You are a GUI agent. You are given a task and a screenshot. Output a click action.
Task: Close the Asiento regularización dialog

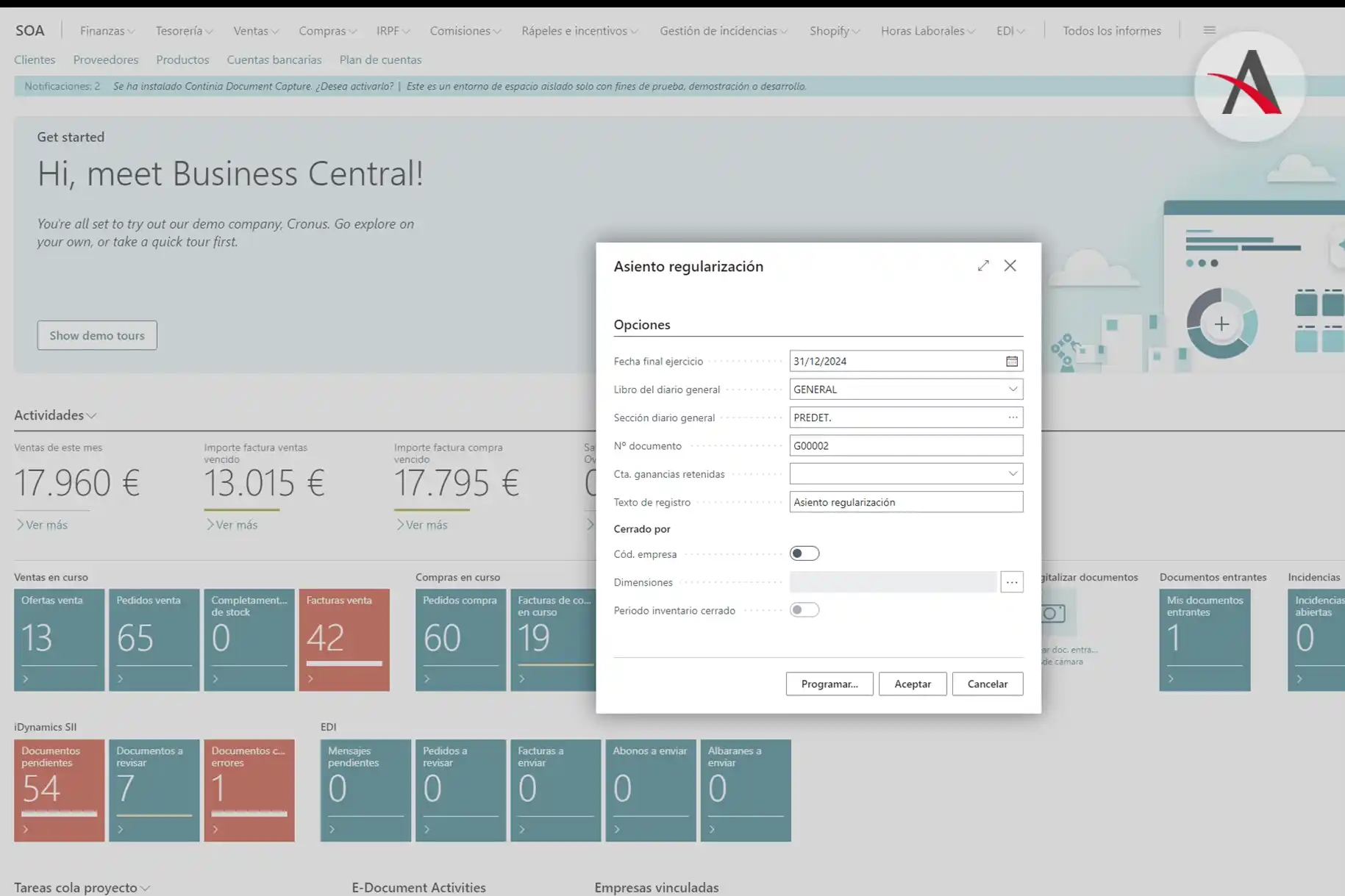pos(1010,265)
